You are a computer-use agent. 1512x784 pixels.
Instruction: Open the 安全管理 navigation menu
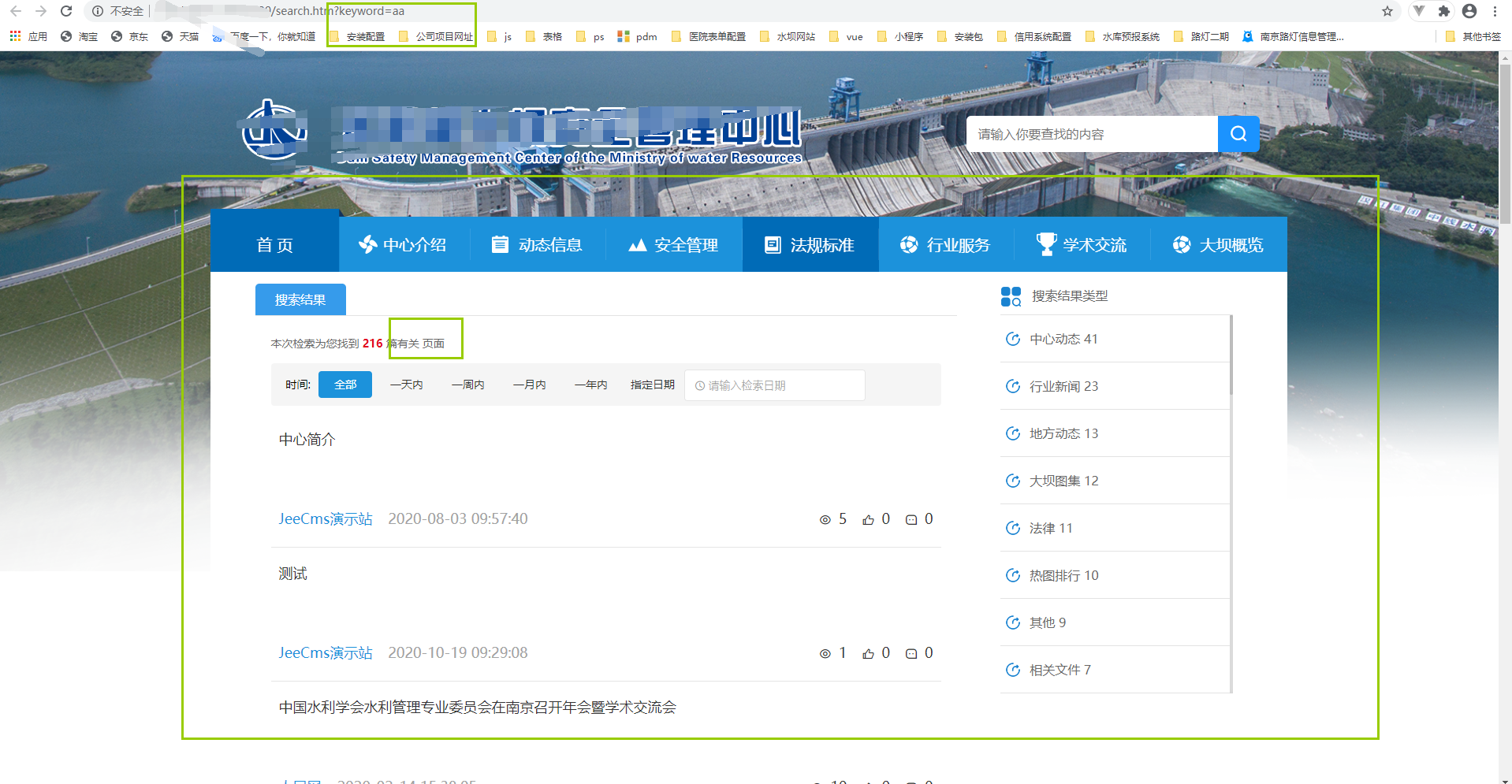click(673, 245)
